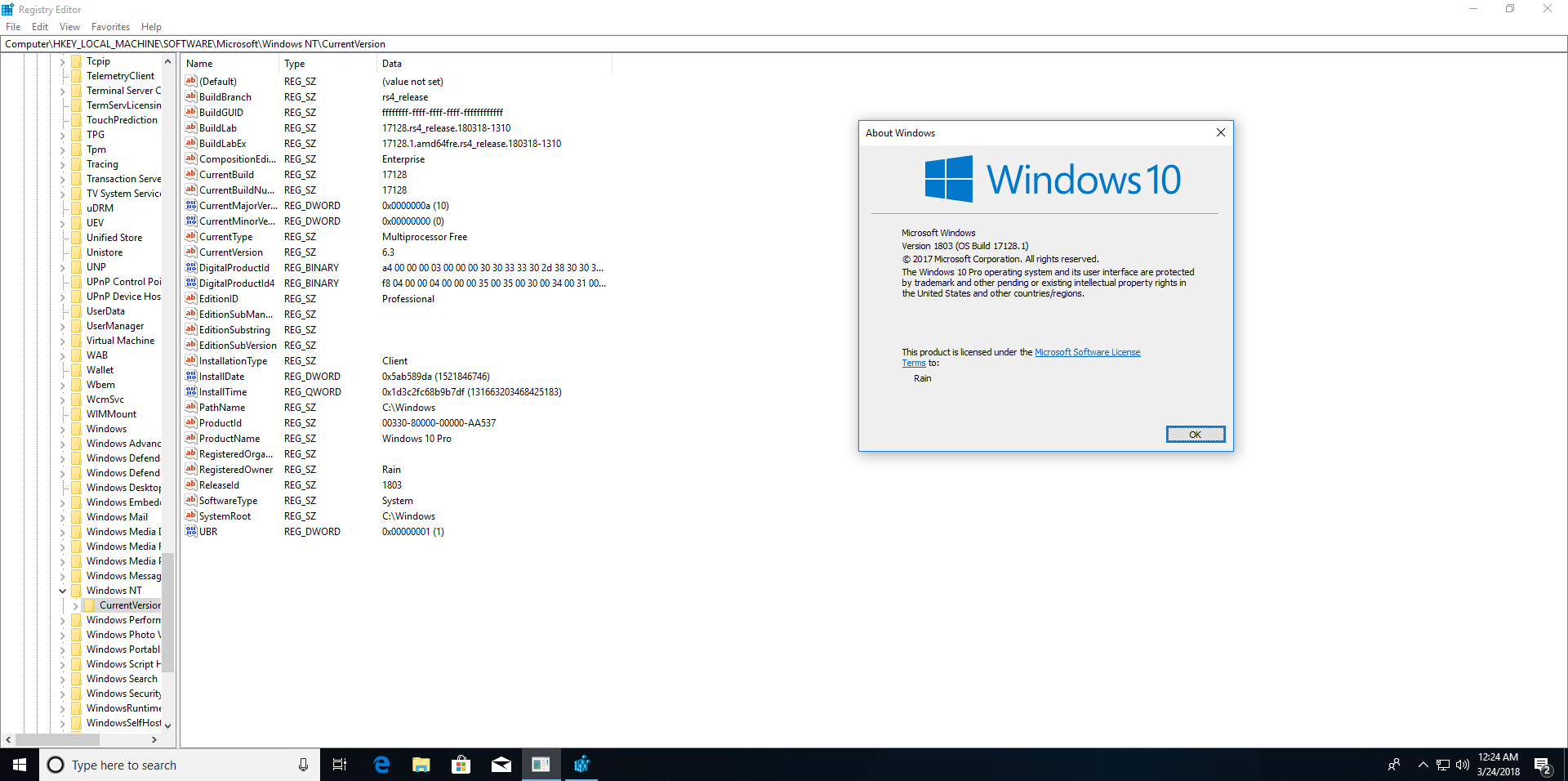Select the ProductName string icon
The width and height of the screenshot is (1568, 781).
(191, 438)
